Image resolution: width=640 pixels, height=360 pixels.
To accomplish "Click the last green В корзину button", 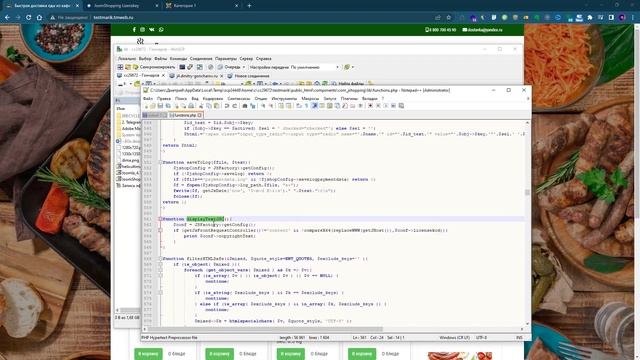I will (362, 353).
